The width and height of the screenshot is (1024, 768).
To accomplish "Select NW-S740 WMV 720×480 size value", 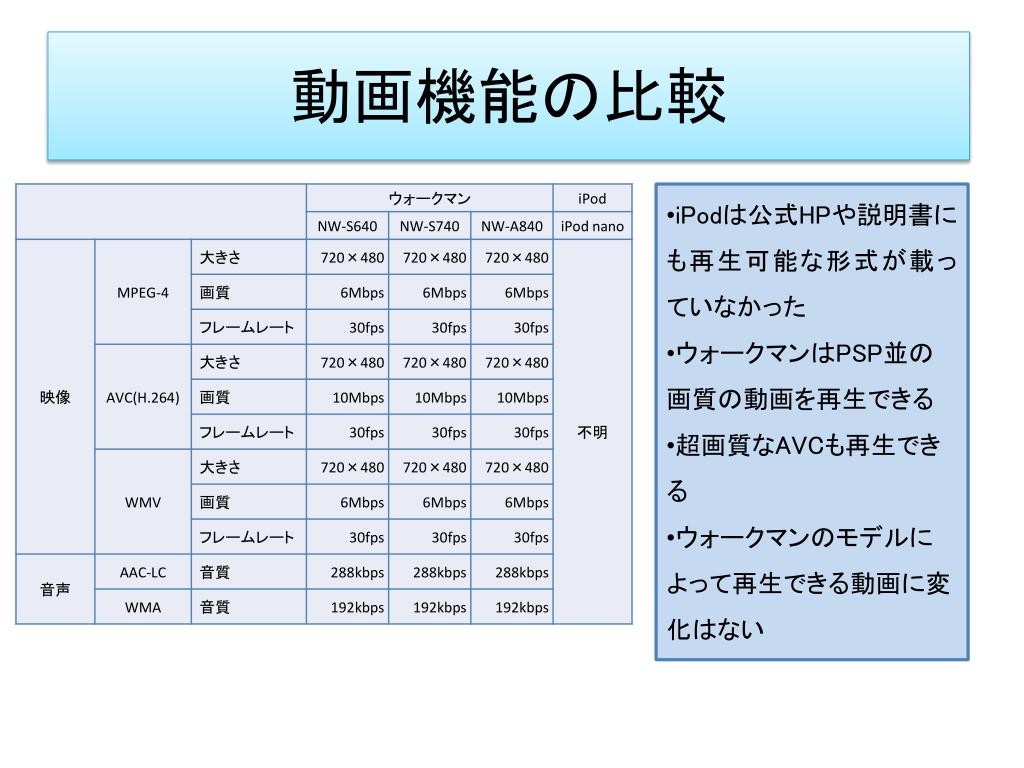I will point(430,467).
